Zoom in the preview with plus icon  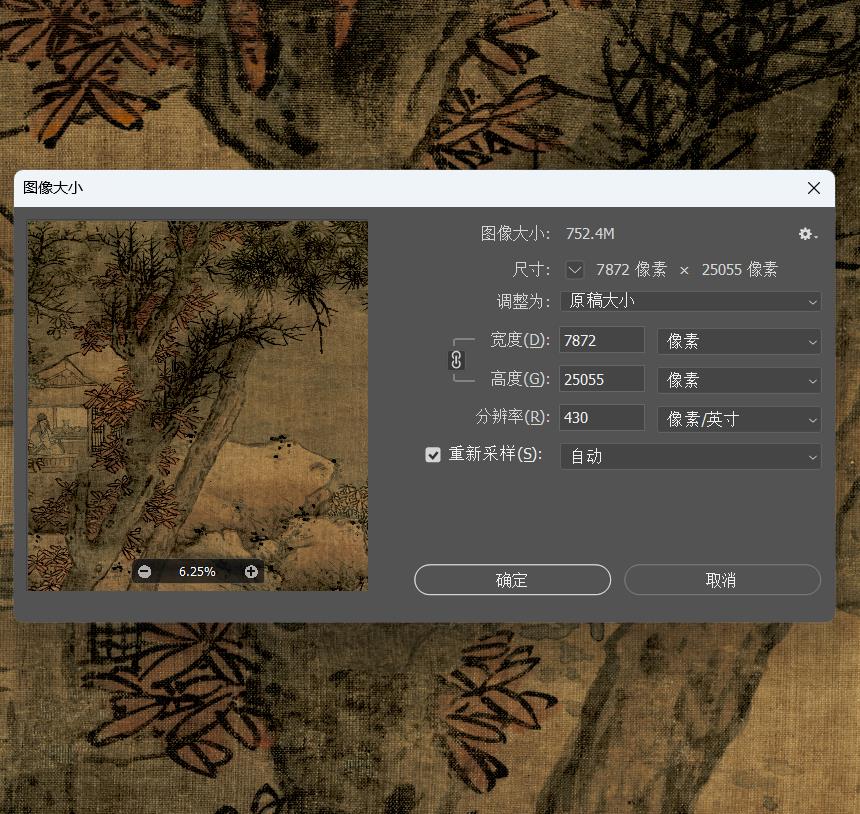[251, 572]
